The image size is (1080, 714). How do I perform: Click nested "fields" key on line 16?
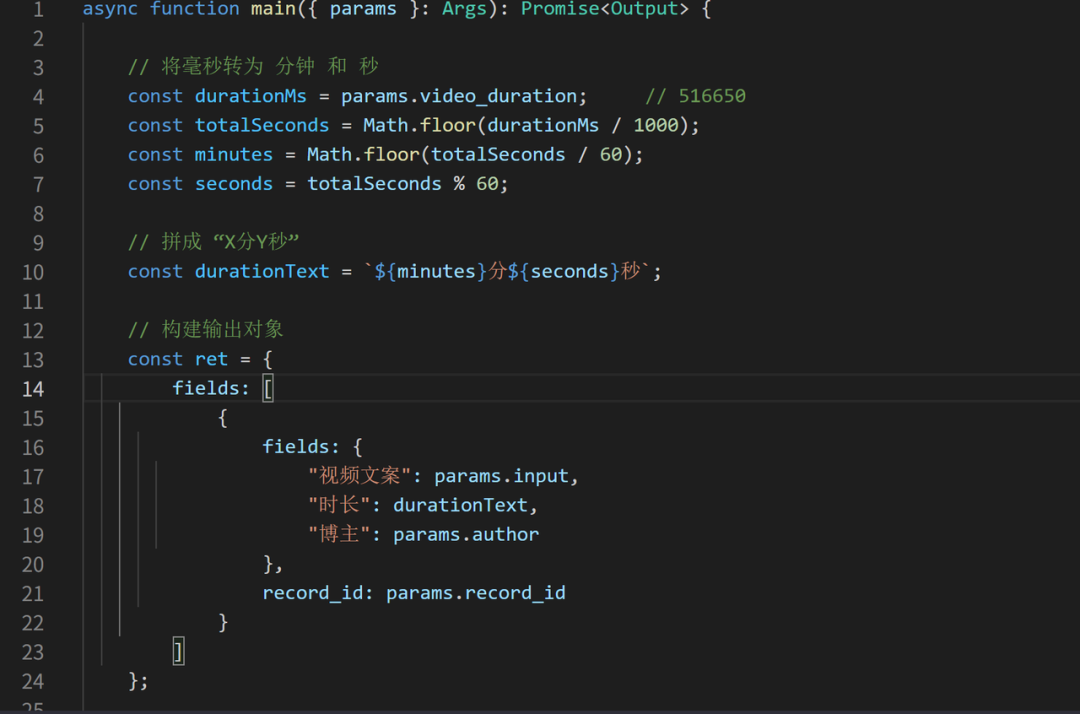(x=295, y=447)
